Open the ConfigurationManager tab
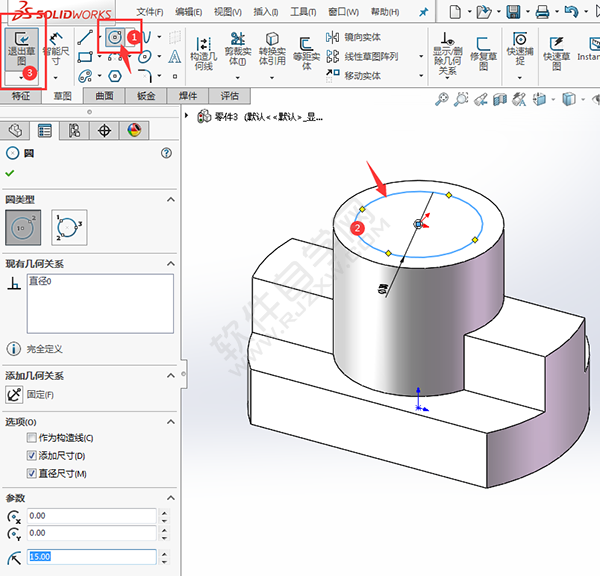The image size is (600, 576). 74,131
